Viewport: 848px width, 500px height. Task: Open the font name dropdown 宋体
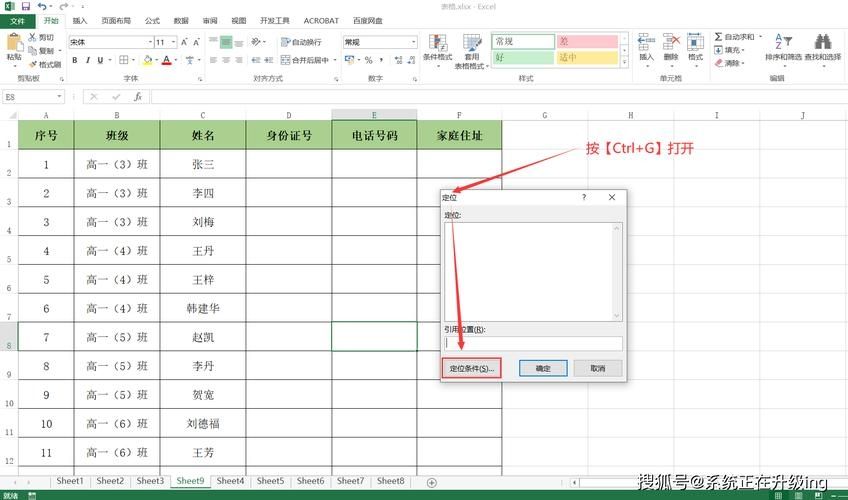(x=150, y=42)
